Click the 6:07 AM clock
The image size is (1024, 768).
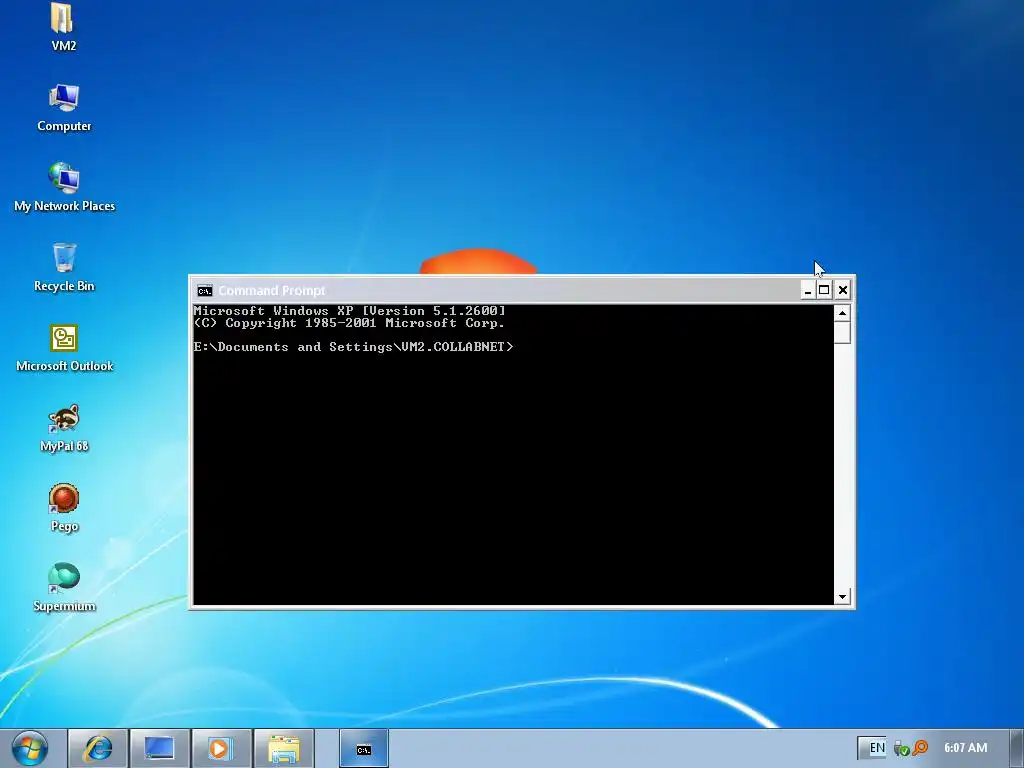[x=965, y=748]
